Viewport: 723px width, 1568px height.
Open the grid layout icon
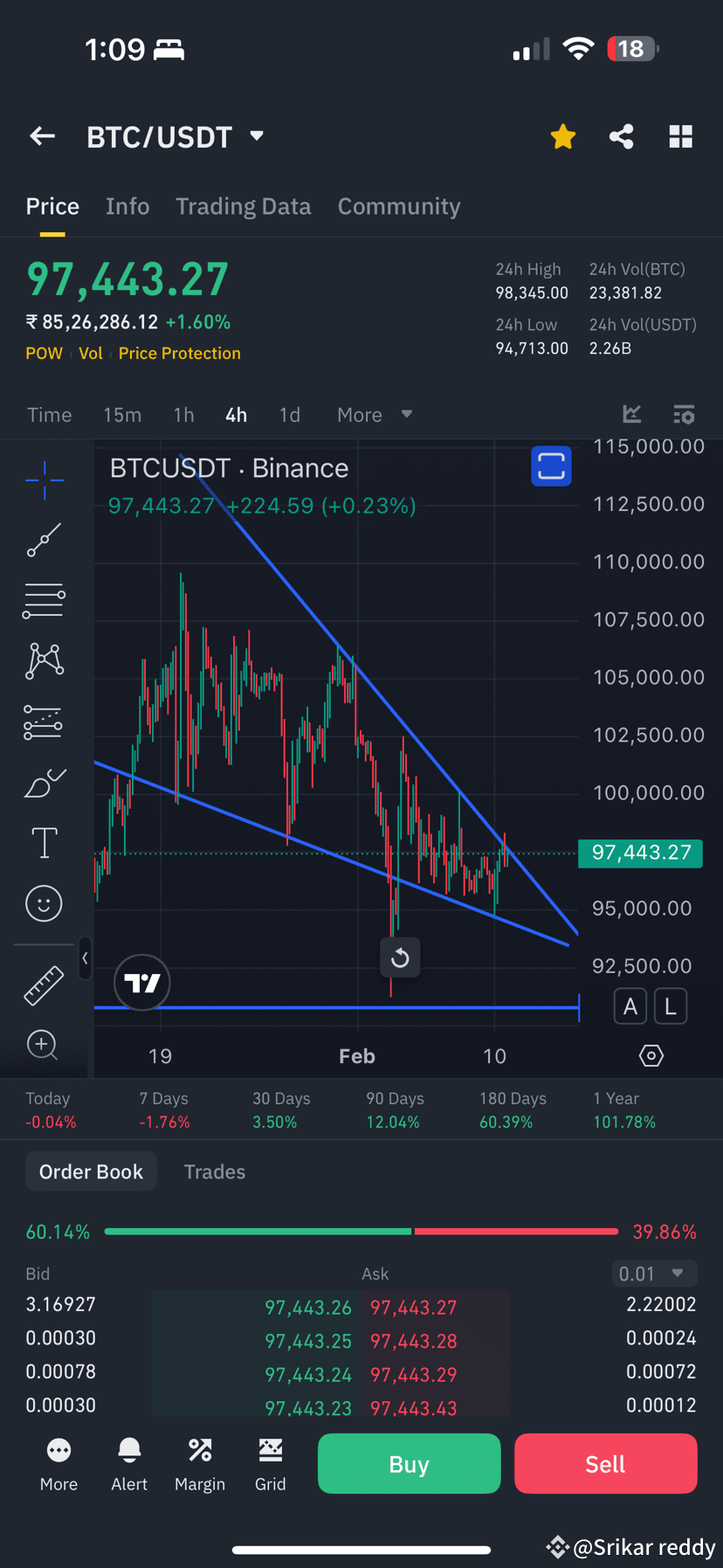pyautogui.click(x=681, y=136)
